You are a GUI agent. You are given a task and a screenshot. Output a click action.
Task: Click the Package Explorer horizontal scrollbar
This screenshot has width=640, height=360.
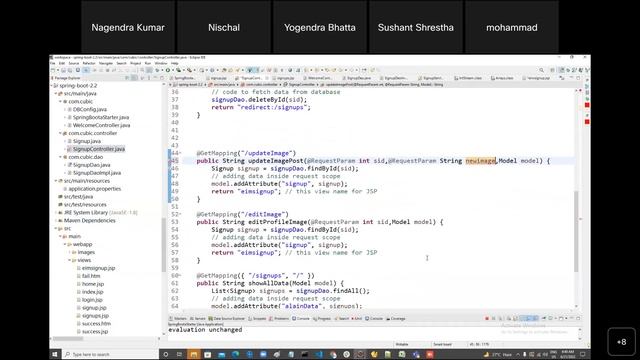pyautogui.click(x=68, y=338)
